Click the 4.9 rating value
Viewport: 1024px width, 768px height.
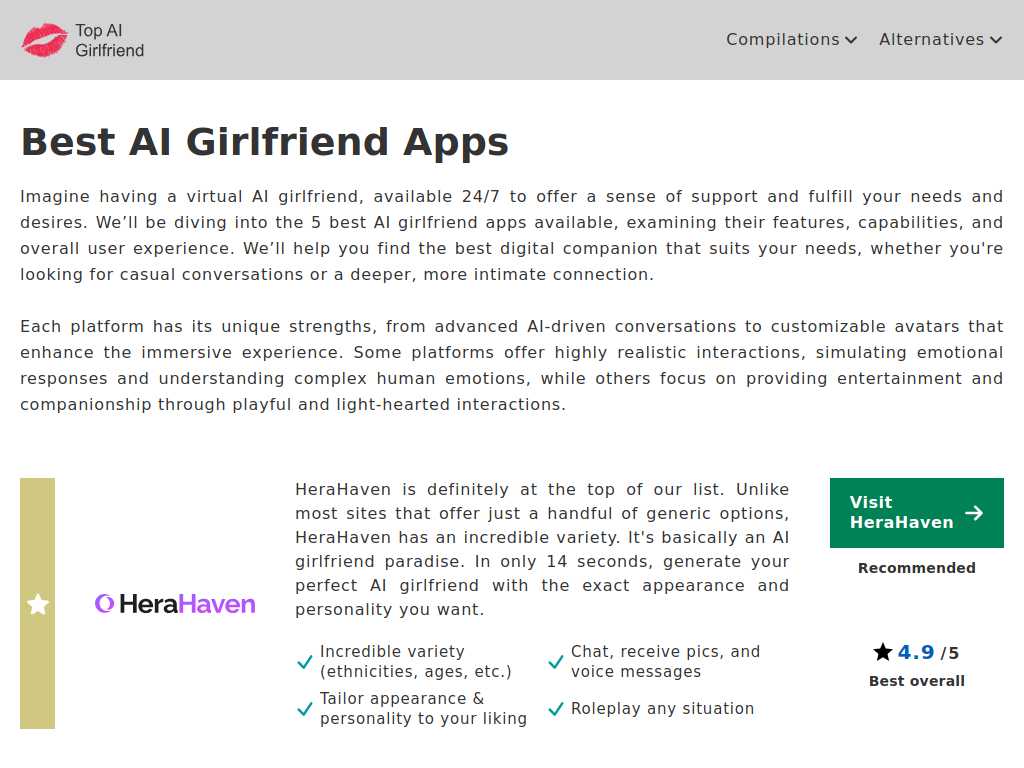point(916,652)
